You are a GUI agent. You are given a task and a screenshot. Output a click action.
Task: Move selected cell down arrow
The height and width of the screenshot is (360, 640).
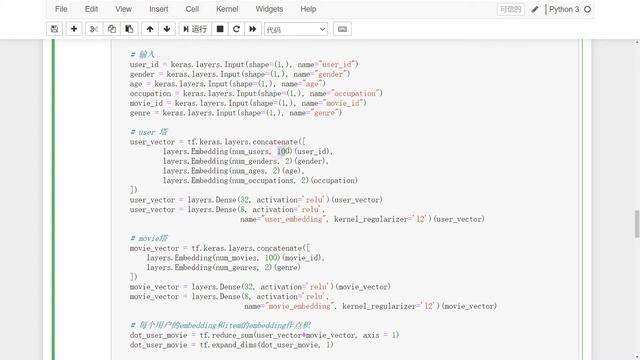(x=167, y=29)
